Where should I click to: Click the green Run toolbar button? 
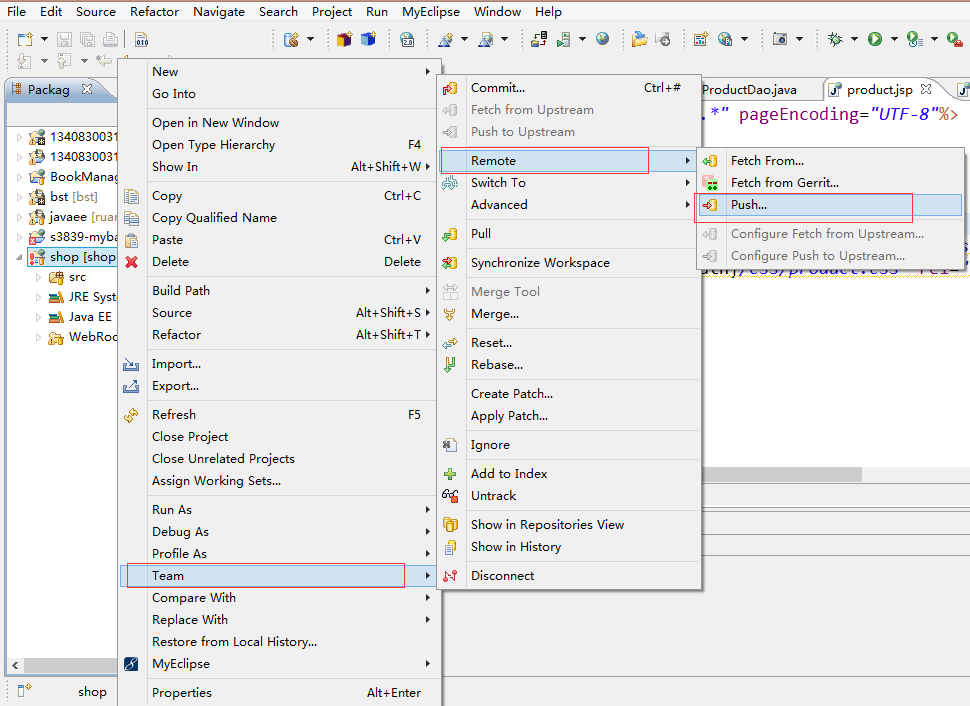click(x=875, y=39)
